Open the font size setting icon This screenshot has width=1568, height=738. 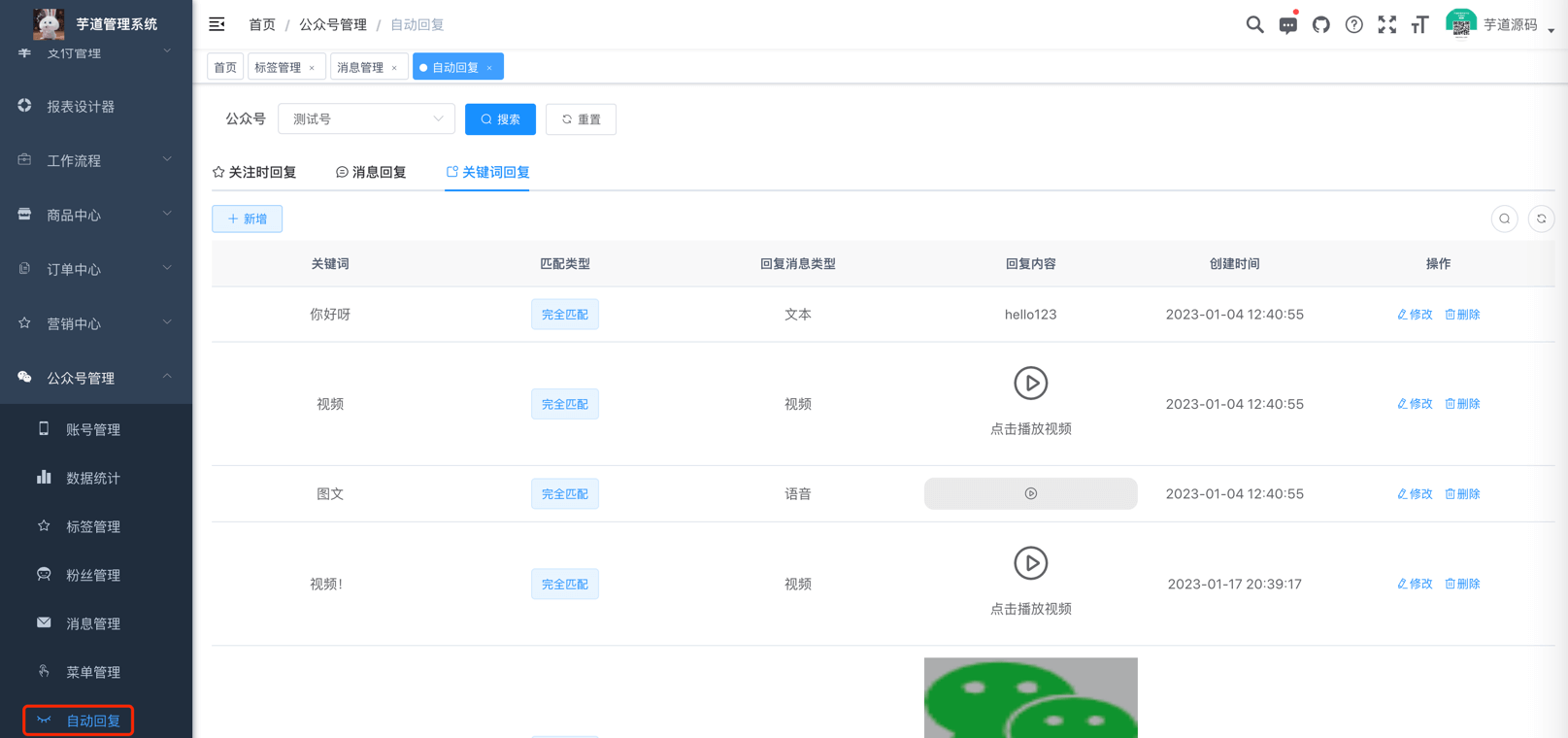[1419, 25]
